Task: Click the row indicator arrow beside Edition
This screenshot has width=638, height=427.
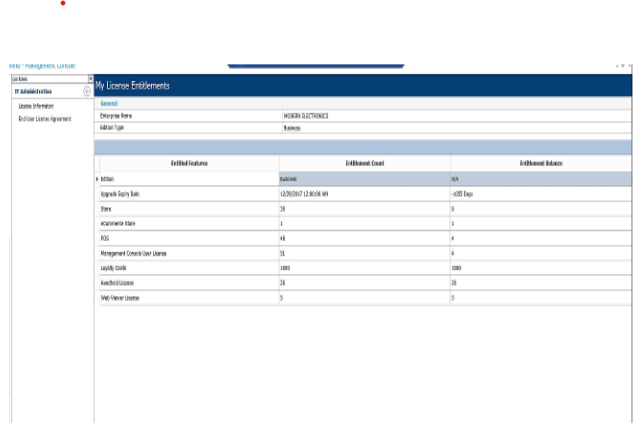Action: tap(97, 178)
